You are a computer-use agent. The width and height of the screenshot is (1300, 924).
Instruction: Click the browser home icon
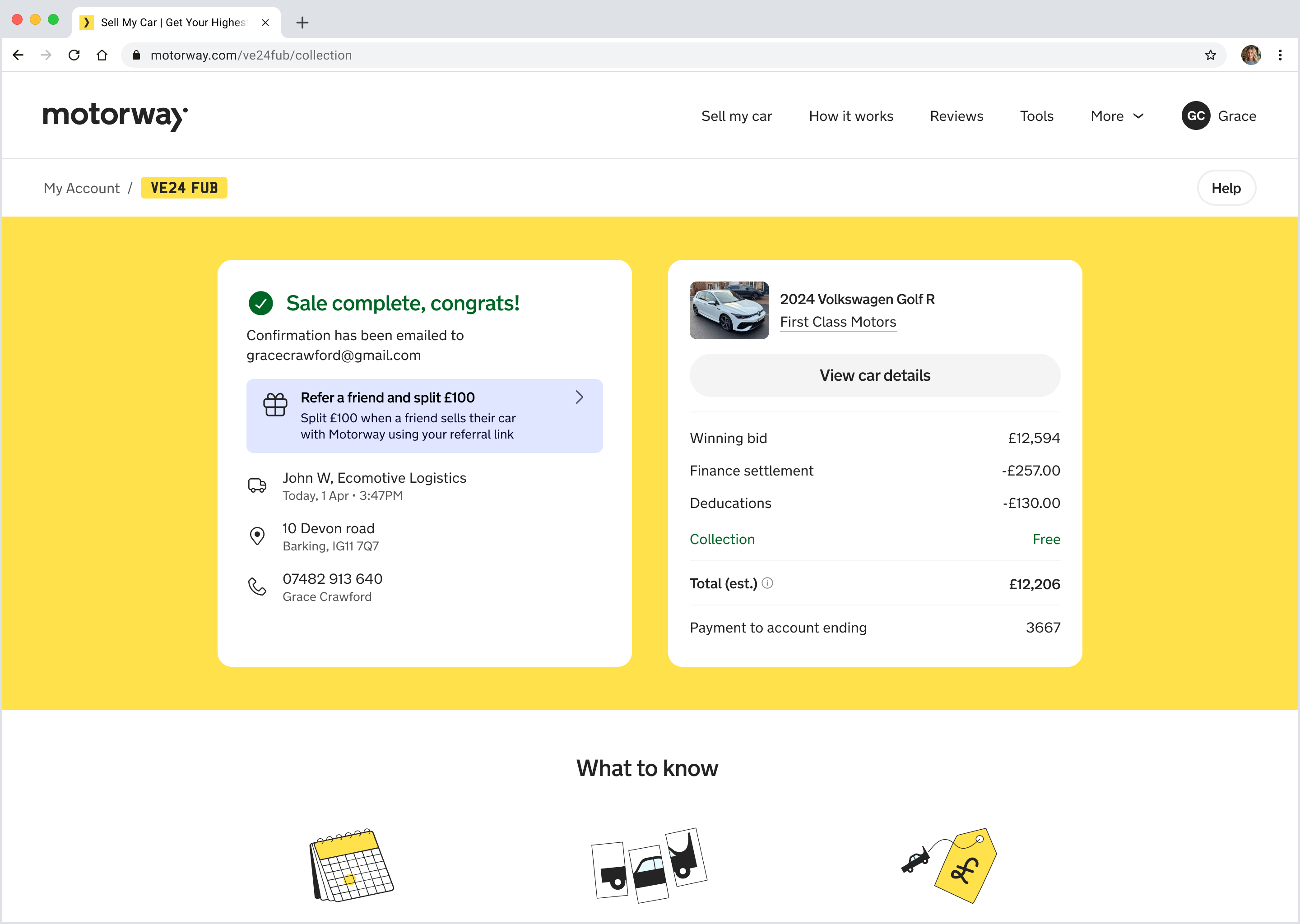coord(102,55)
